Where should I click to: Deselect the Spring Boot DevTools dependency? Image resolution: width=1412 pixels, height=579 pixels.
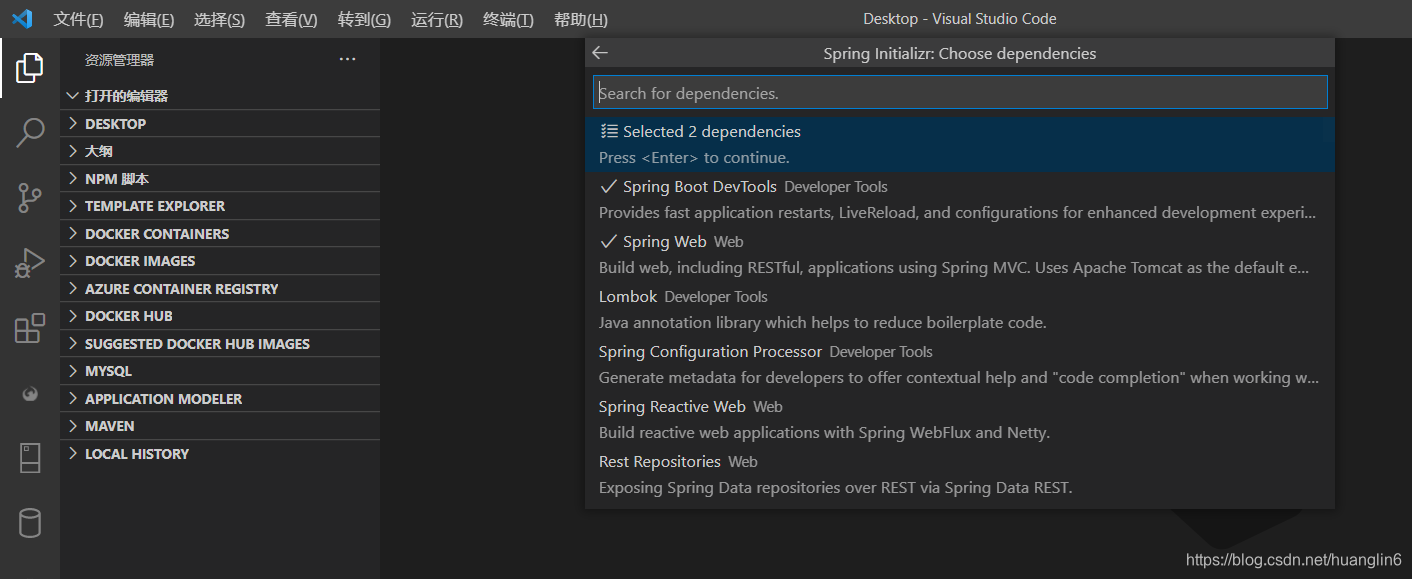[x=699, y=187]
